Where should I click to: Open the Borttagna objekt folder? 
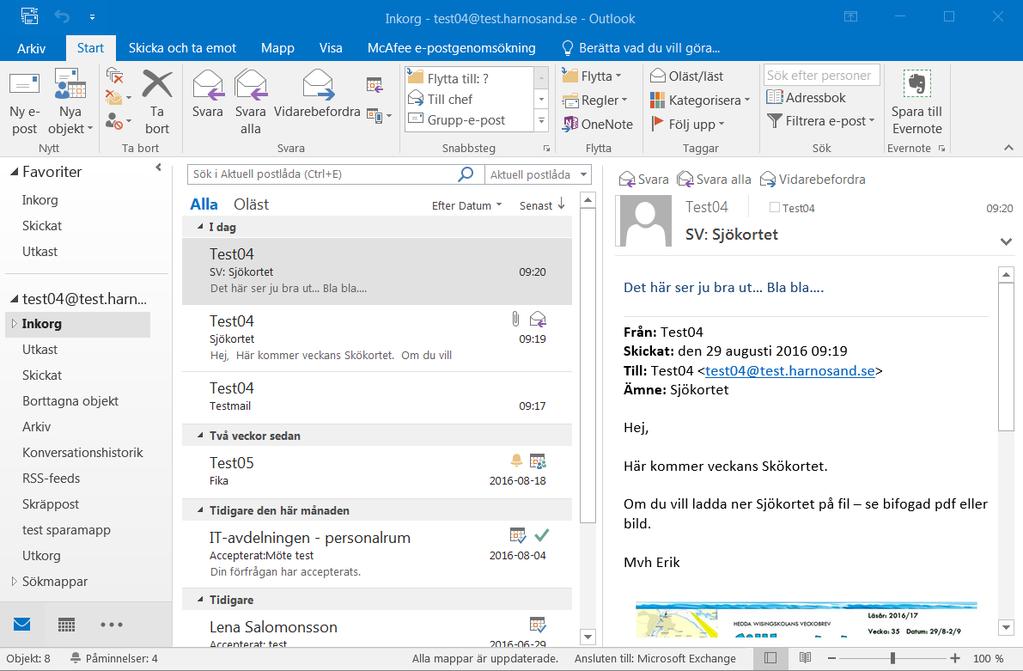pyautogui.click(x=70, y=401)
